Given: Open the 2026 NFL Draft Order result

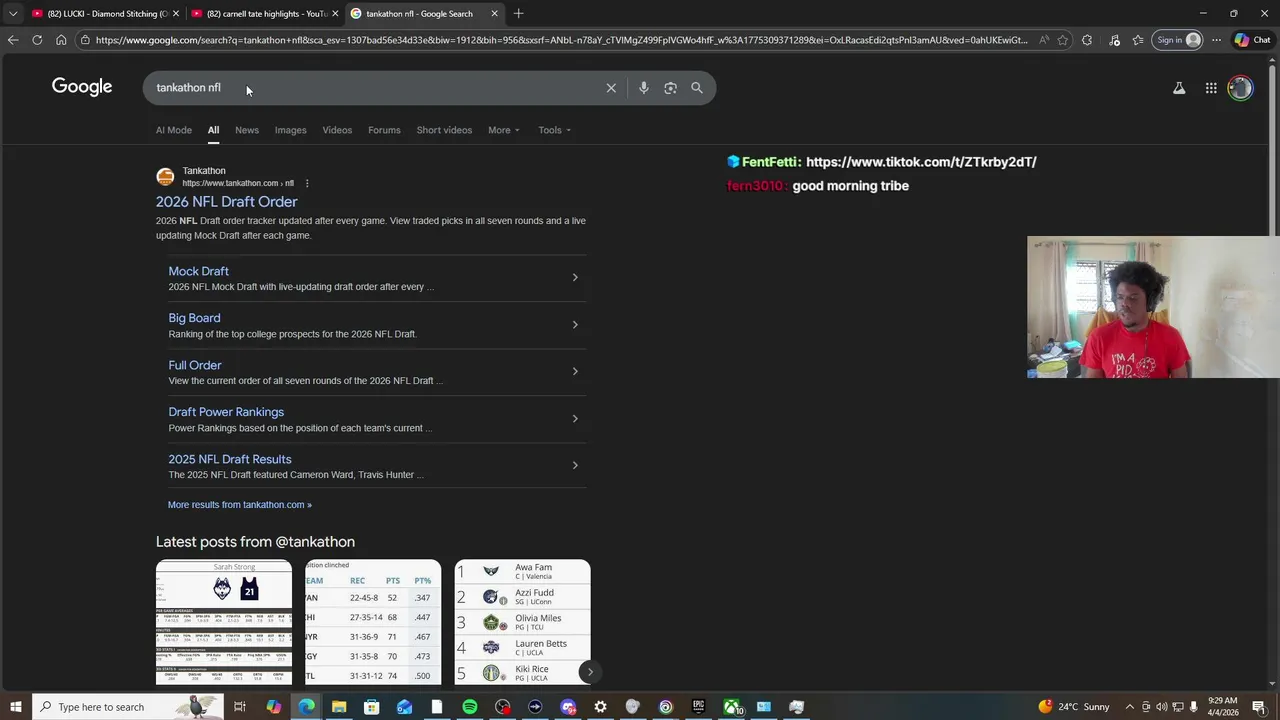Looking at the screenshot, I should 227,202.
